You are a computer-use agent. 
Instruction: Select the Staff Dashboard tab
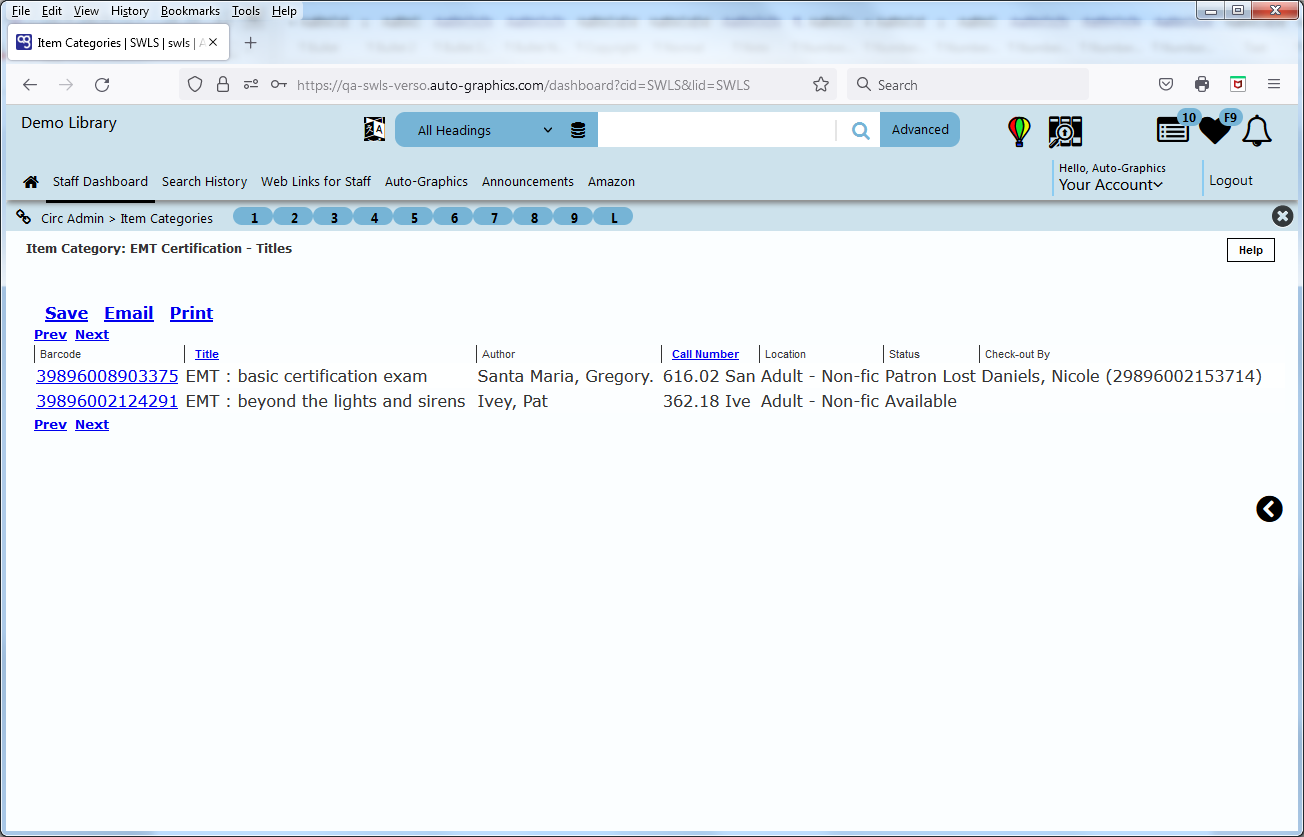point(100,182)
